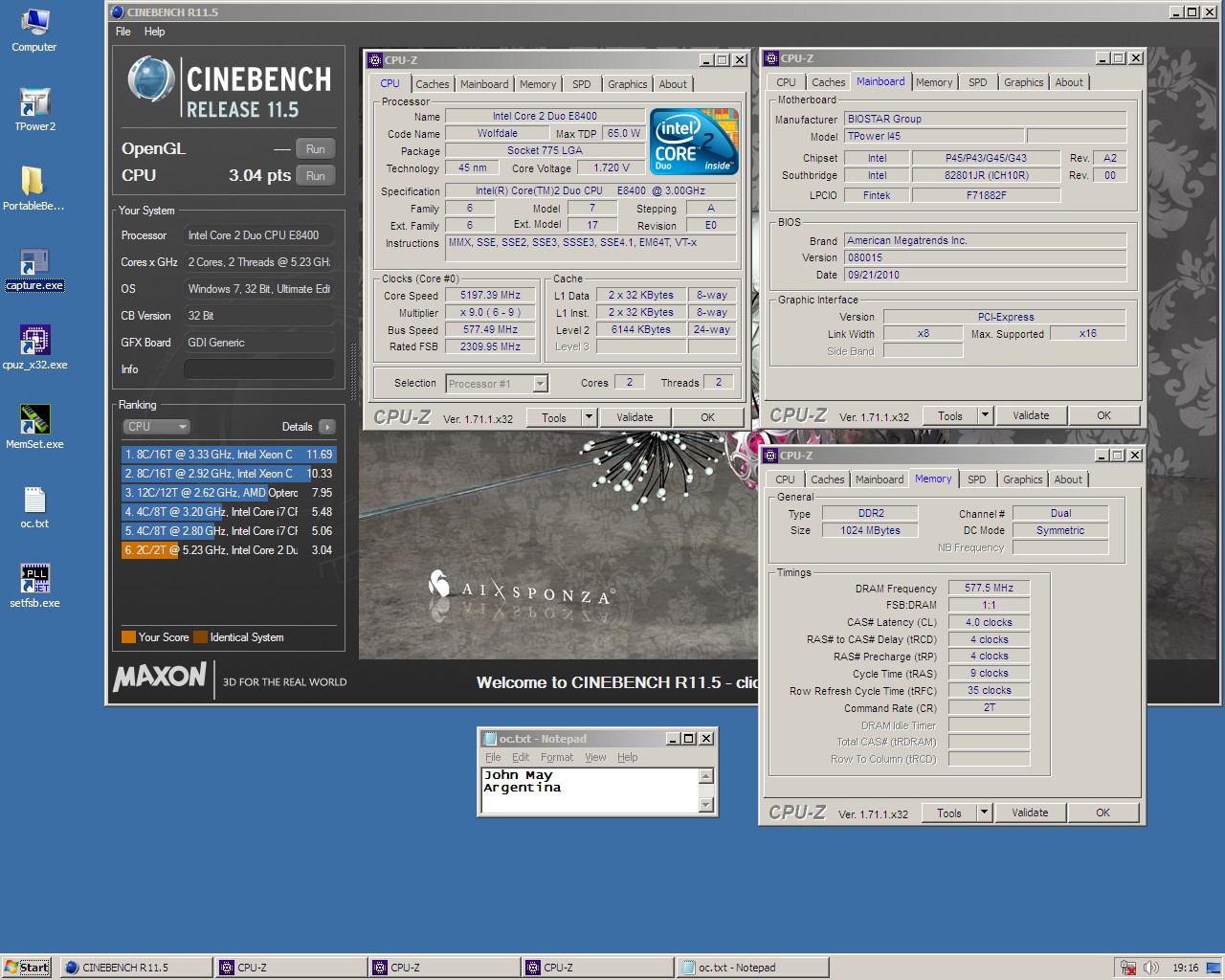This screenshot has height=980, width=1225.
Task: Click the Notepad text area with John May
Action: [x=590, y=791]
